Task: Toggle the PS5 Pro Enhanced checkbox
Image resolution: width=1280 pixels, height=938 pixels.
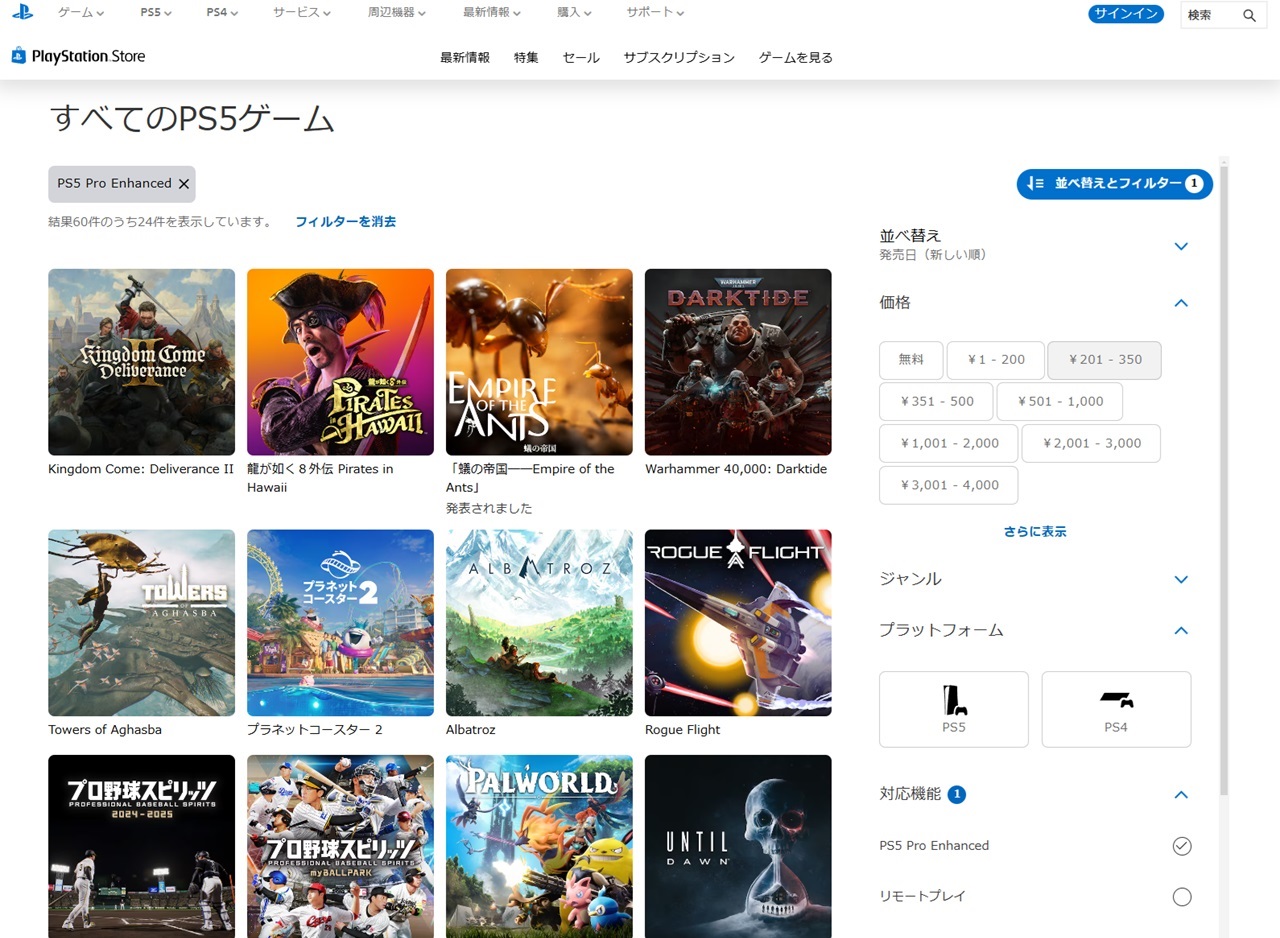Action: [x=1182, y=846]
